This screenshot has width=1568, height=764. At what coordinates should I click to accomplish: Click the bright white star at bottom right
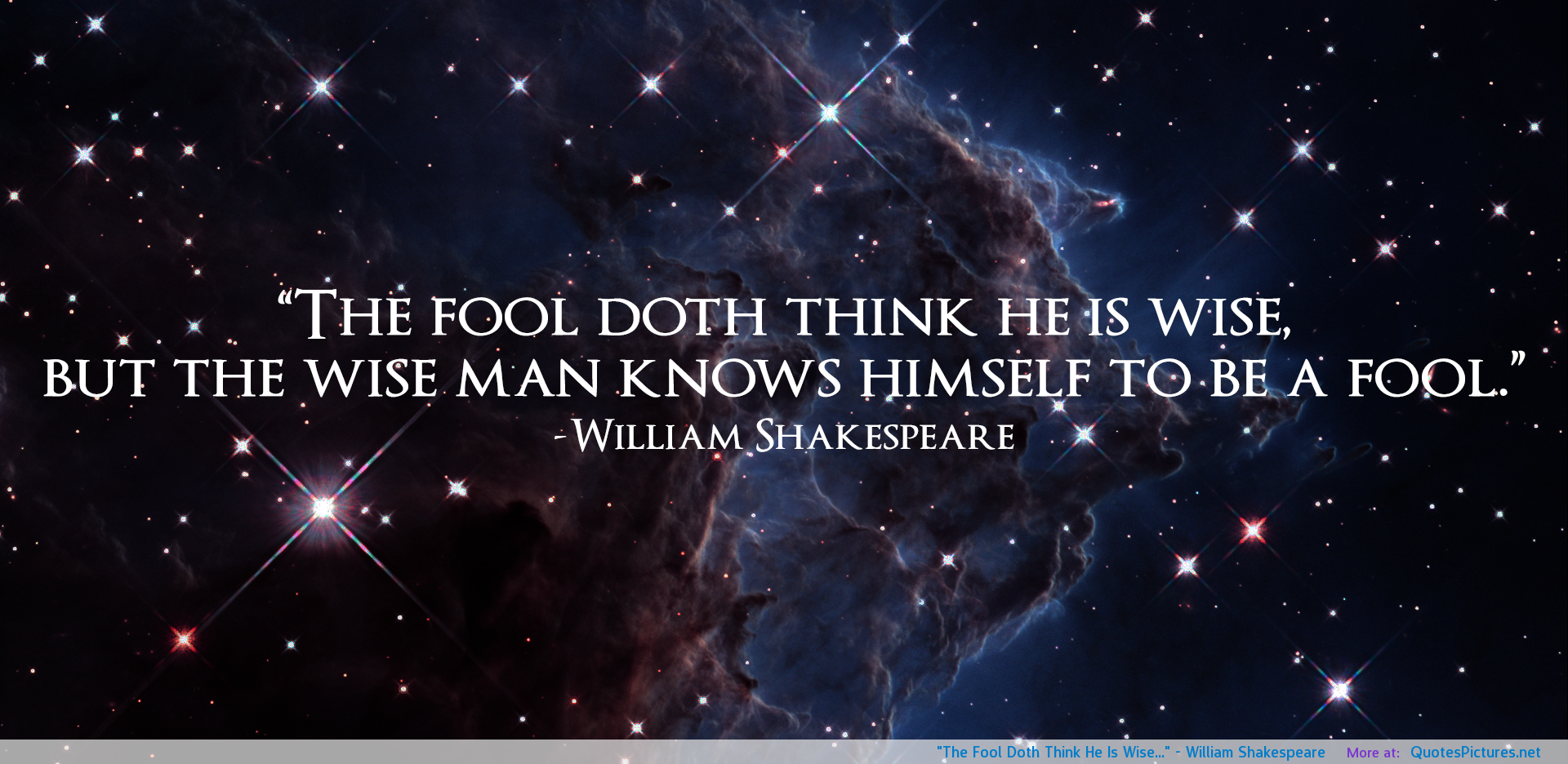(x=1340, y=691)
